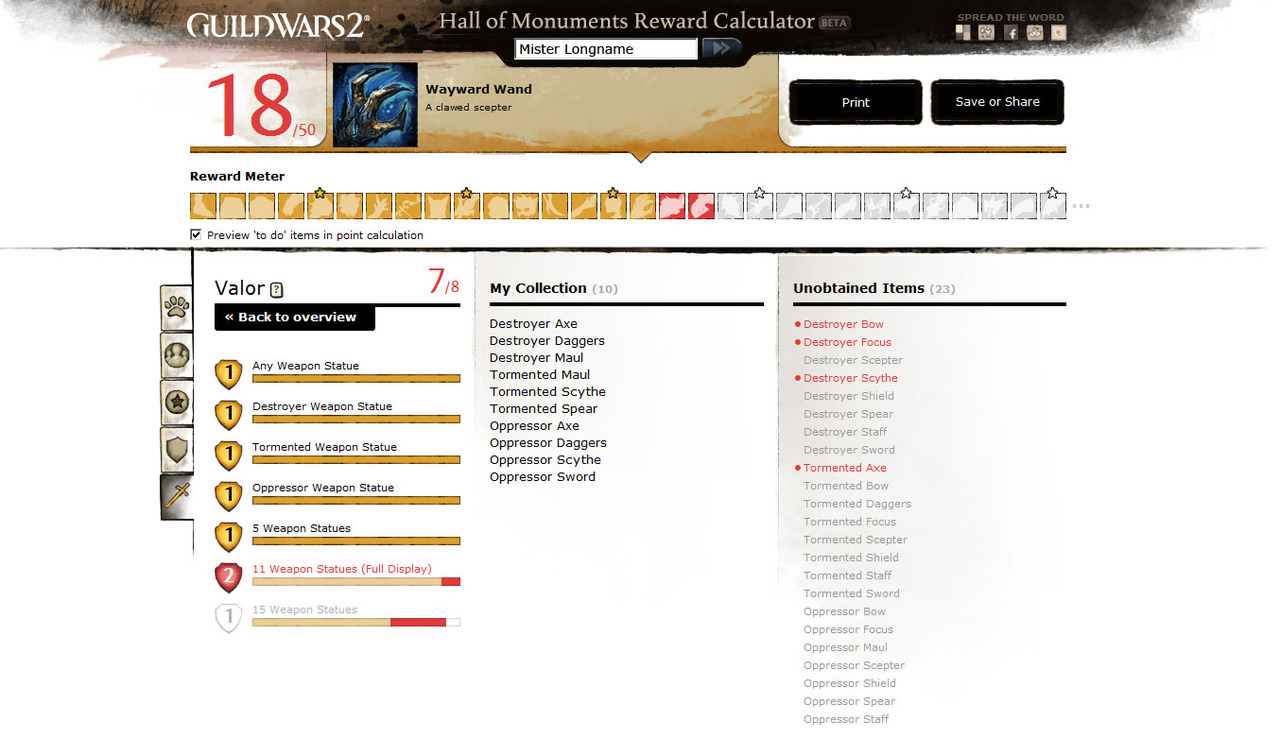1280x756 pixels.
Task: Click Tormented Daggers in Unobtained Items
Action: pos(857,504)
